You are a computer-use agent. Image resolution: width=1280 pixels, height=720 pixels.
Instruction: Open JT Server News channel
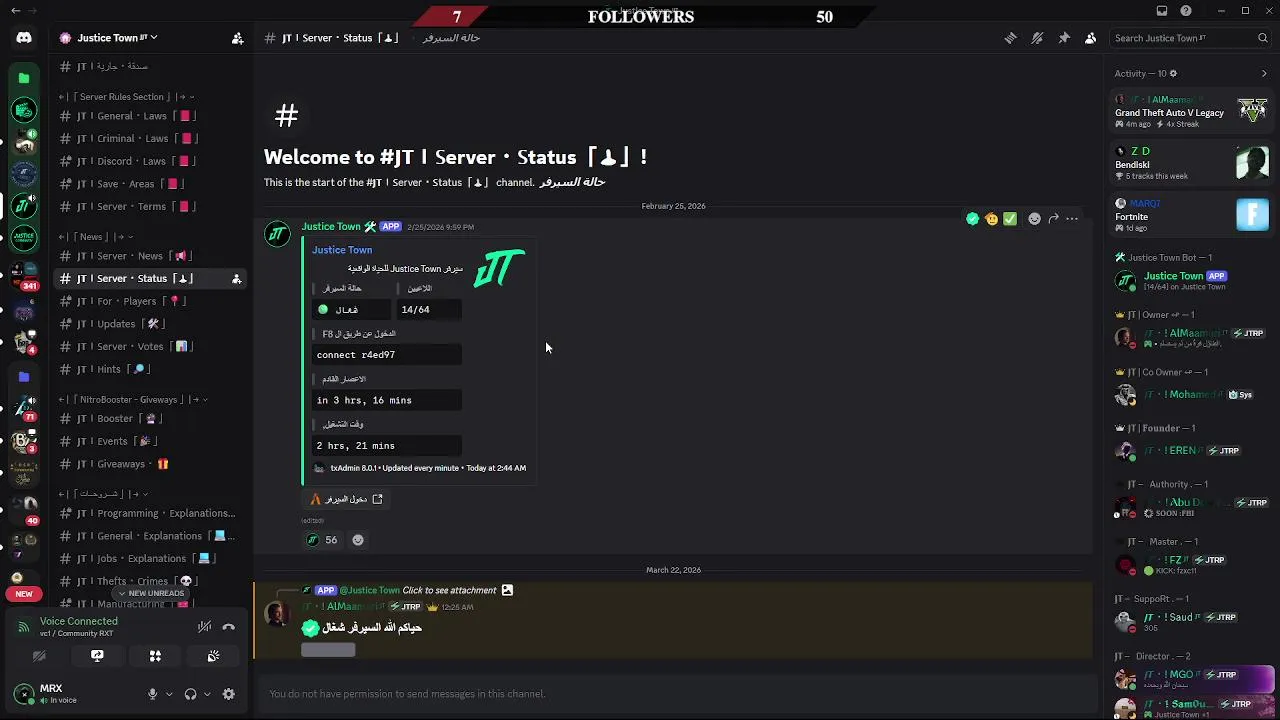coord(150,256)
